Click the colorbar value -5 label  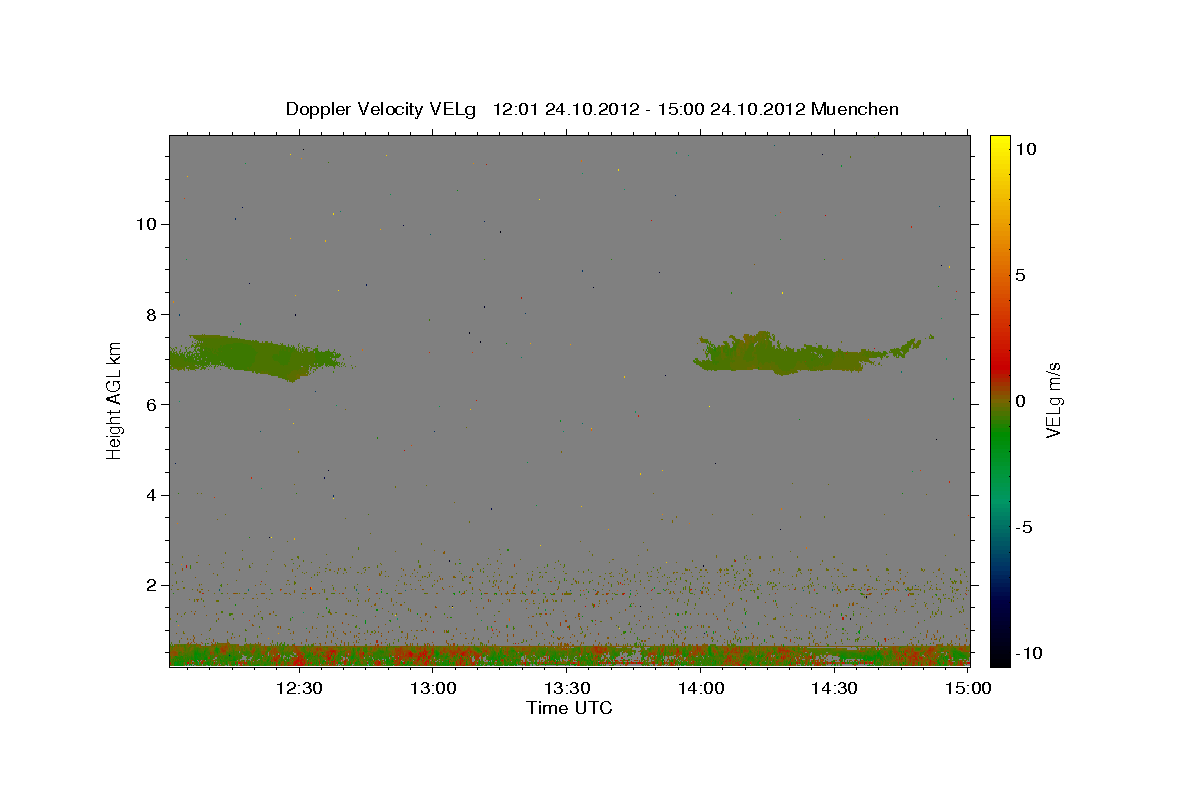[x=1024, y=527]
